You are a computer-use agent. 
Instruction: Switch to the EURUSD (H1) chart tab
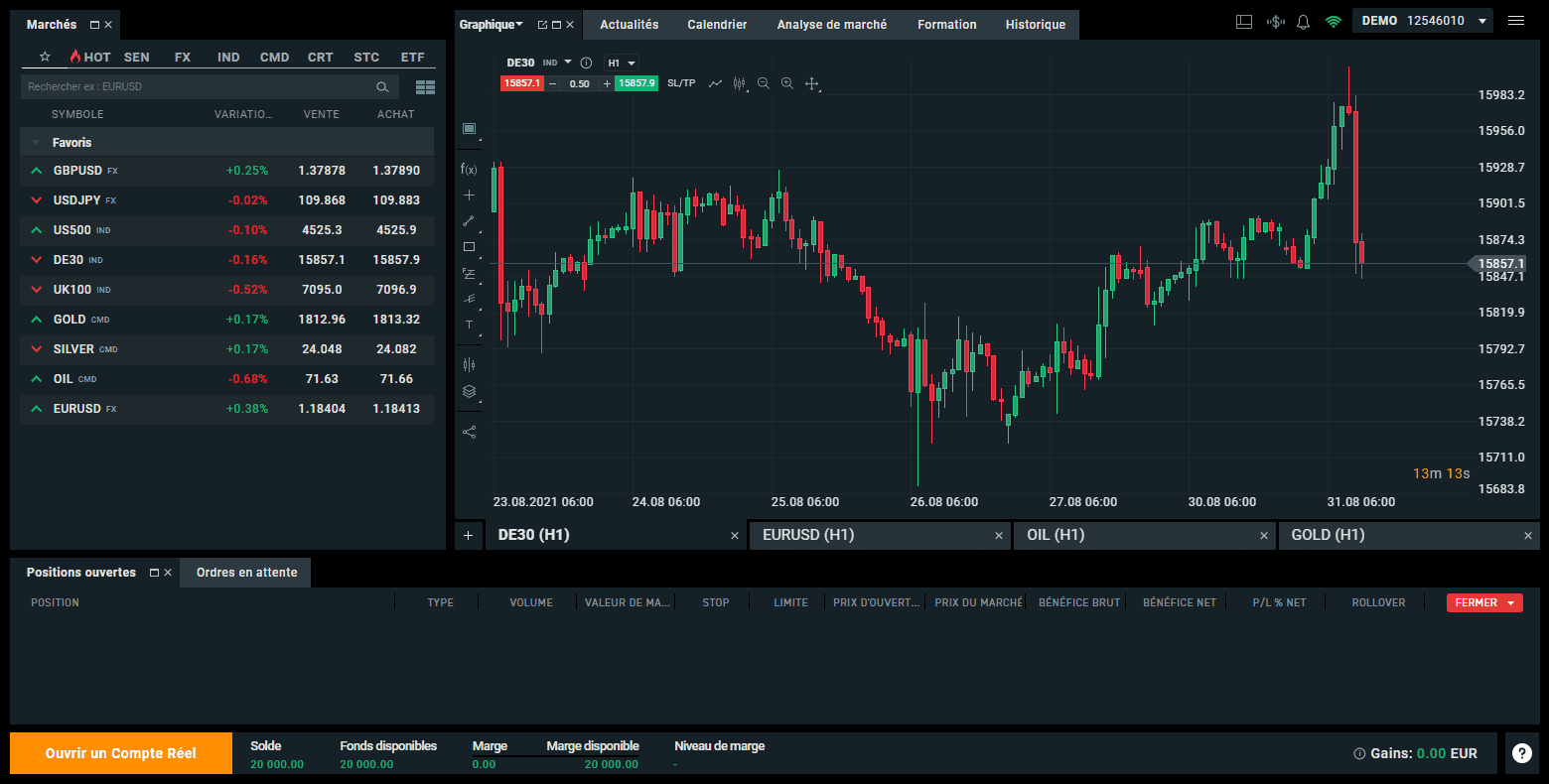click(x=881, y=535)
